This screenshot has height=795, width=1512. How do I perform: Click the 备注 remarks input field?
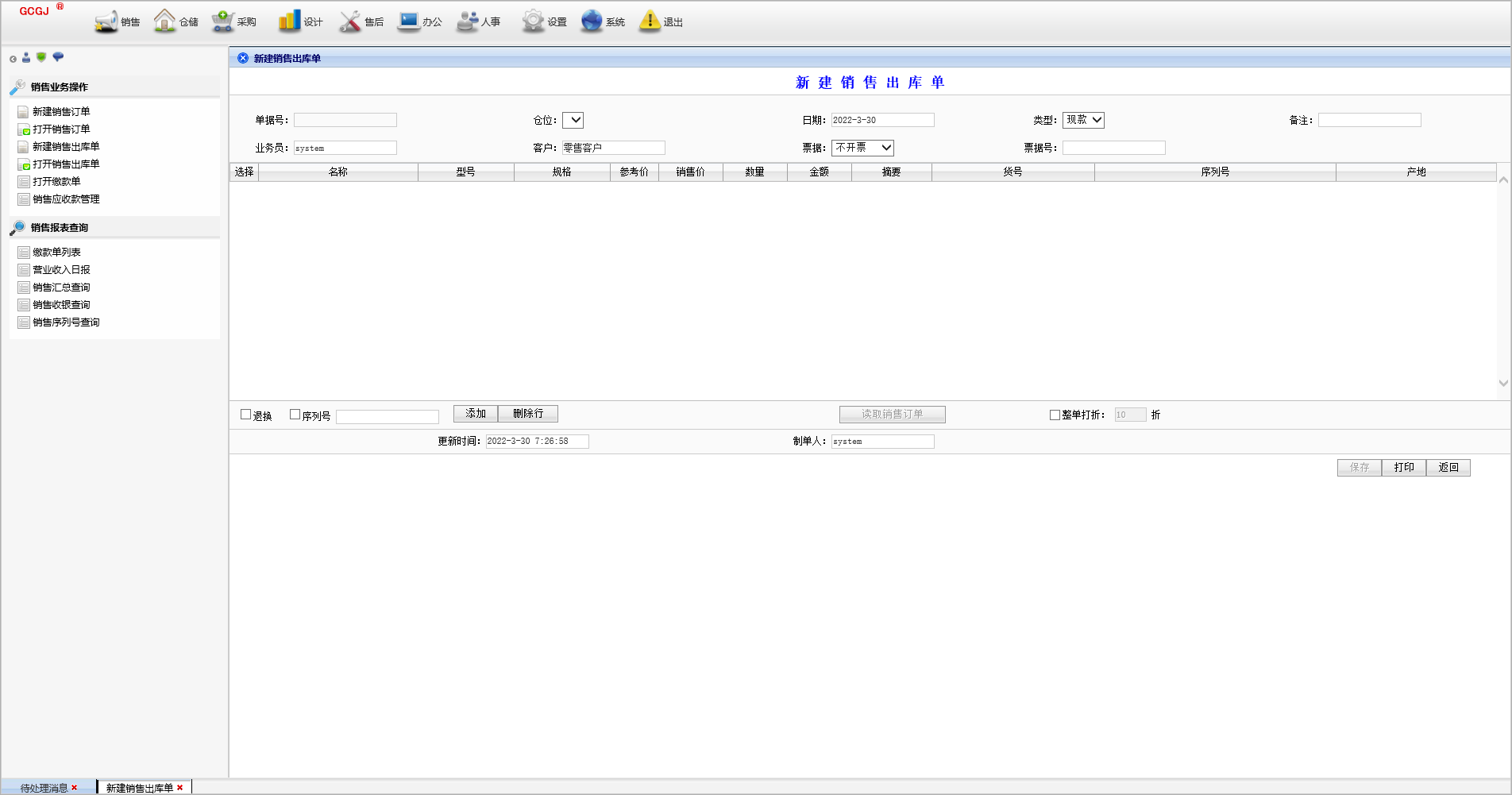[x=1369, y=120]
